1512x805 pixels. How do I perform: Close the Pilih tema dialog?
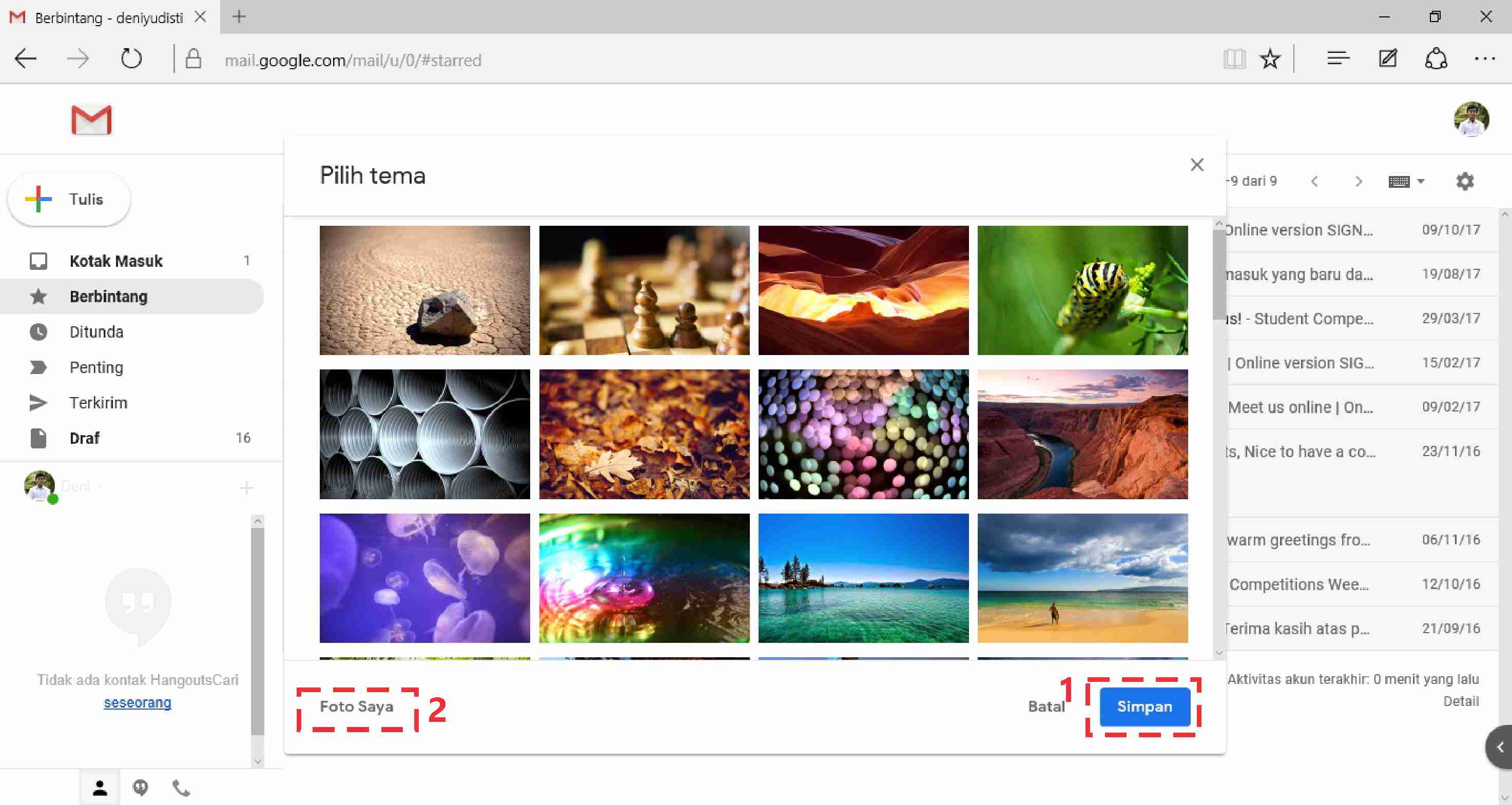point(1197,165)
